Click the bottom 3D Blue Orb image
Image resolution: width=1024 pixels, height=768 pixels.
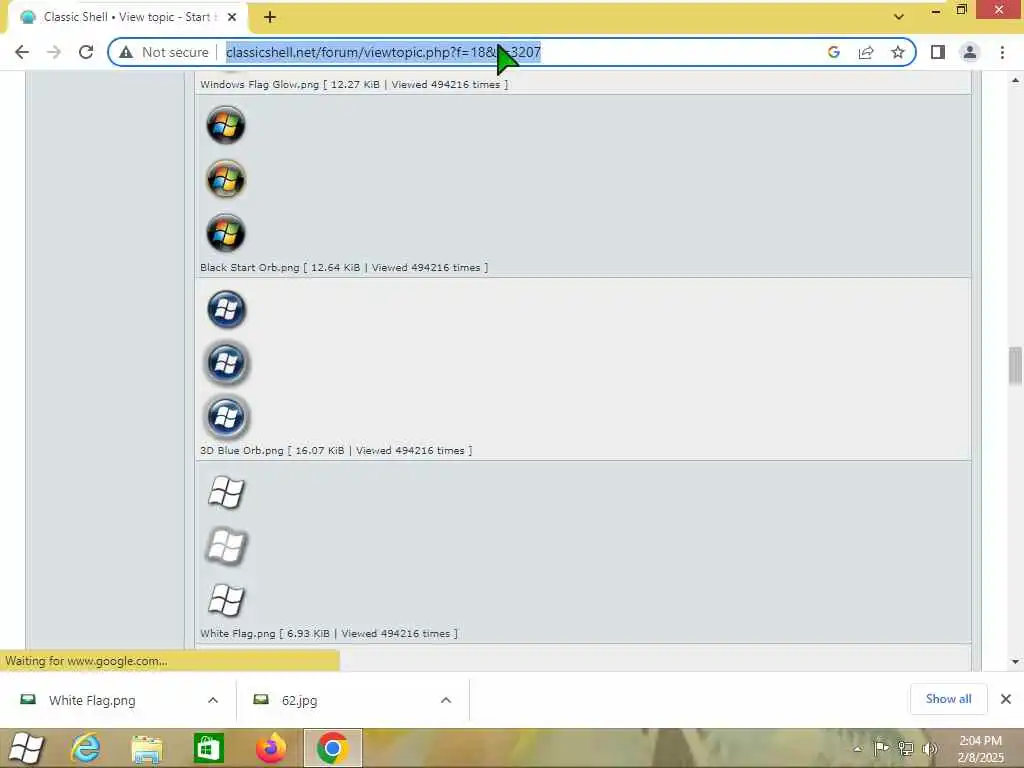pos(227,417)
